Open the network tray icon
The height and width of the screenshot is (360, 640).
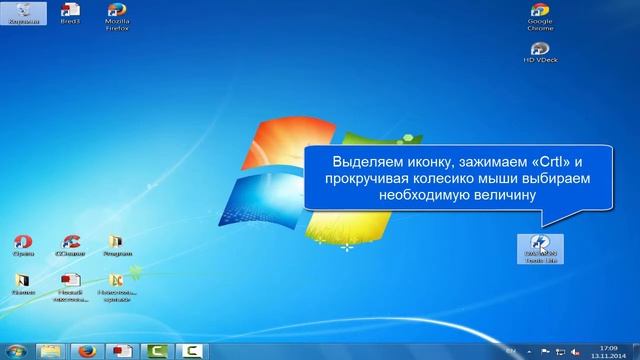[x=560, y=351]
